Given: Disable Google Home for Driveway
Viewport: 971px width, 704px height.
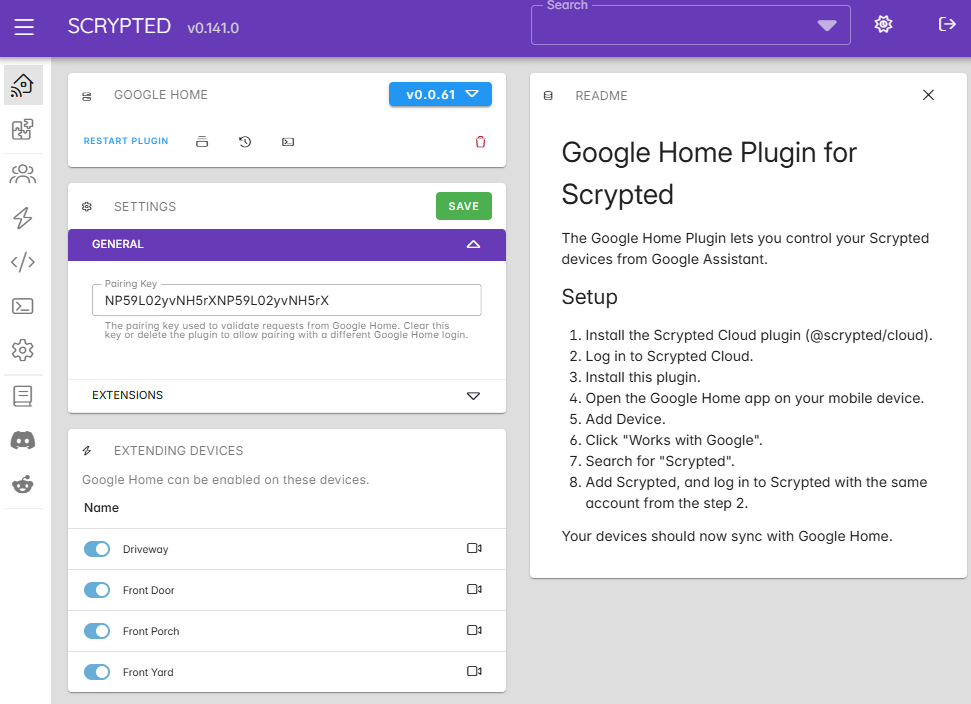Looking at the screenshot, I should 97,549.
